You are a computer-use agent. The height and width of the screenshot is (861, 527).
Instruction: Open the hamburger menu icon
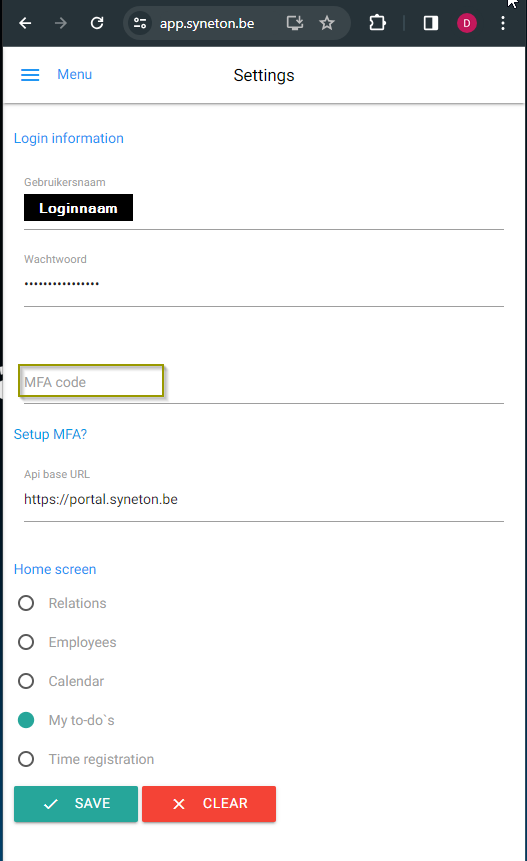(30, 75)
